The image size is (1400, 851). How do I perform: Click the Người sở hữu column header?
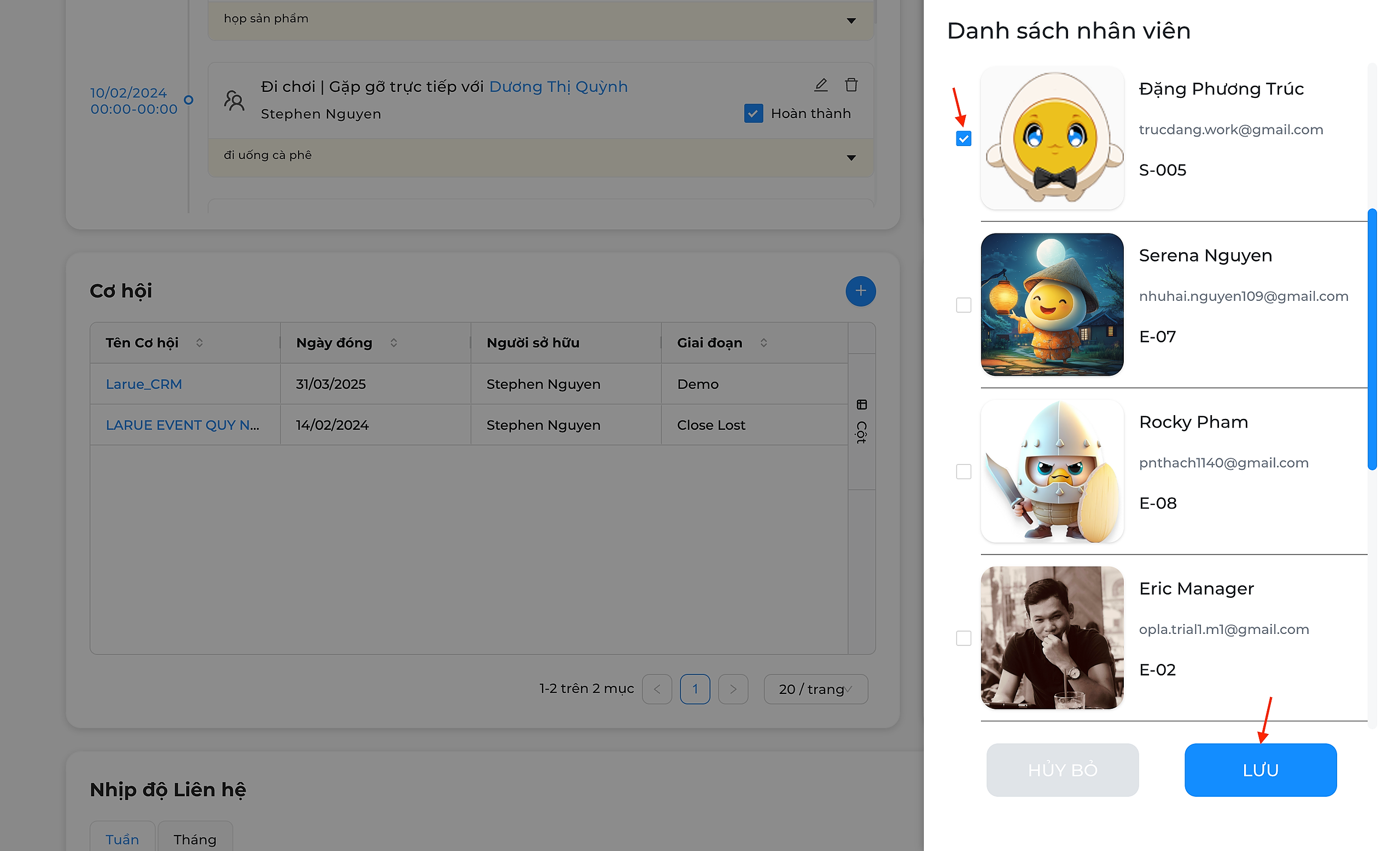533,342
